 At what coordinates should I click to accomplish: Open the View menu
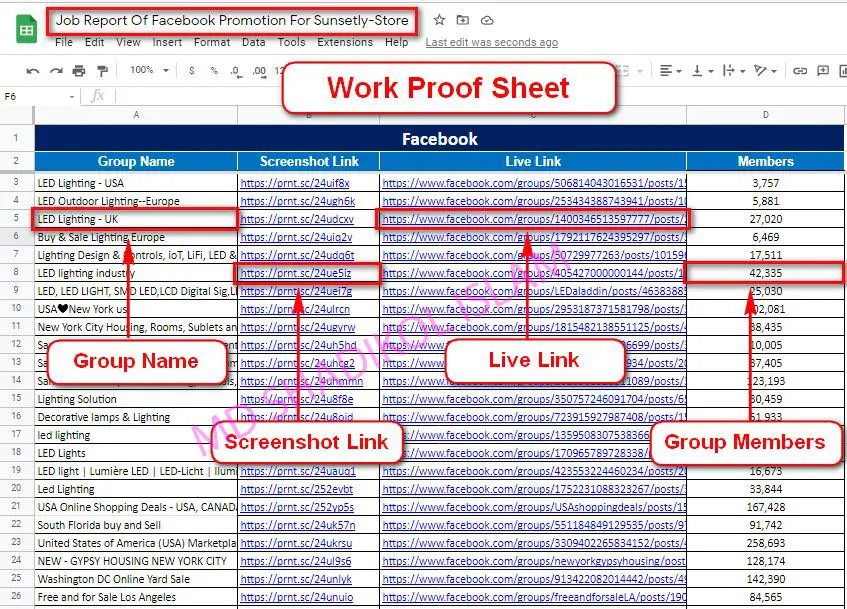128,42
